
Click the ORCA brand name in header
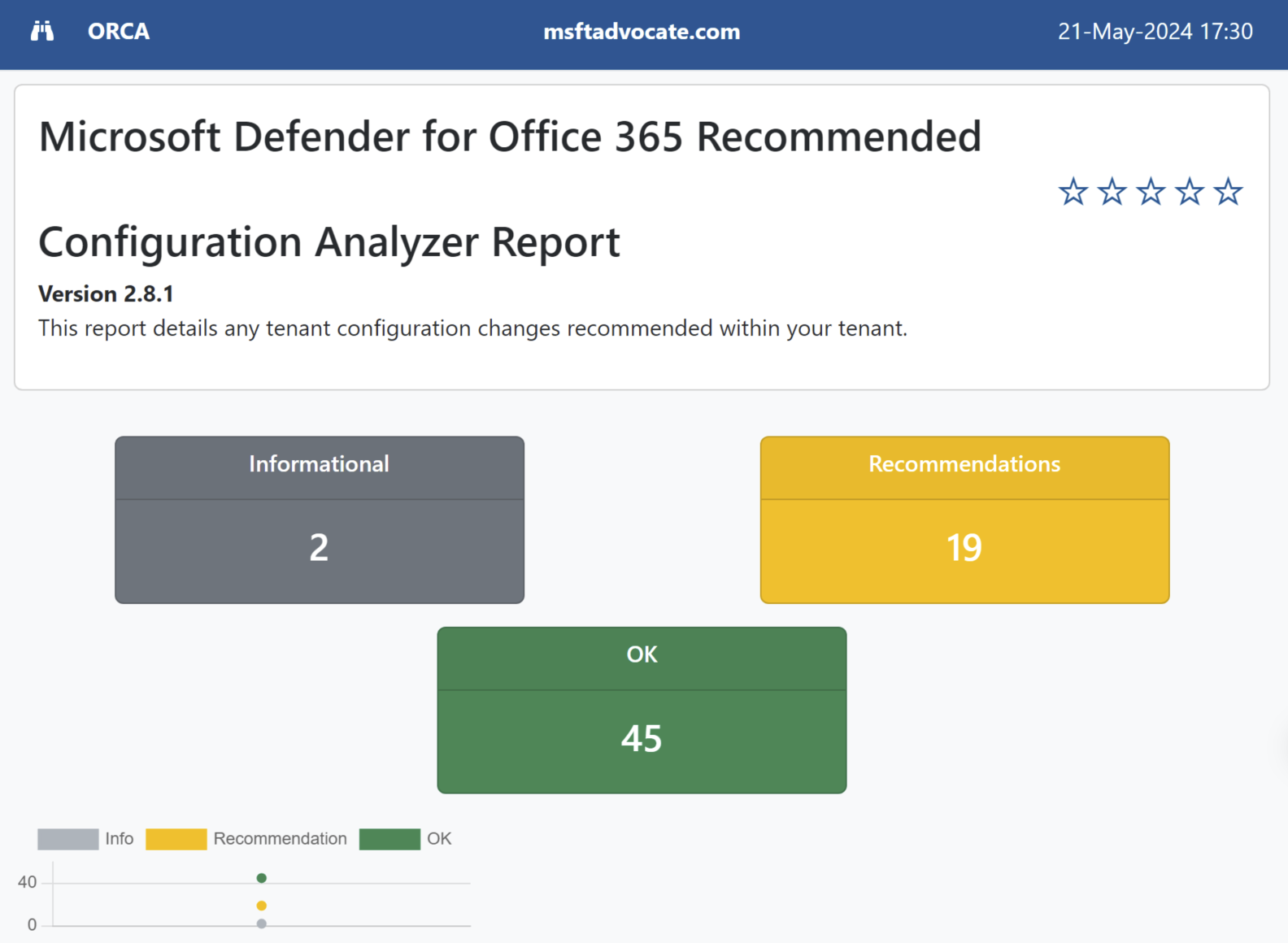point(119,32)
